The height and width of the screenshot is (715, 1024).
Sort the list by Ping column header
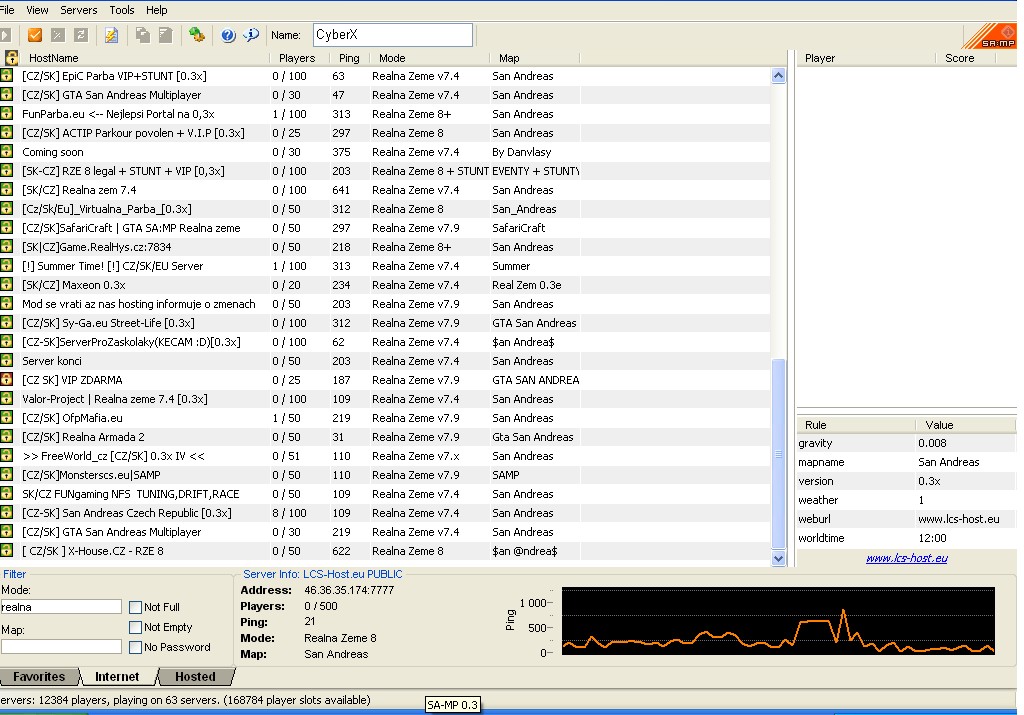(x=349, y=58)
